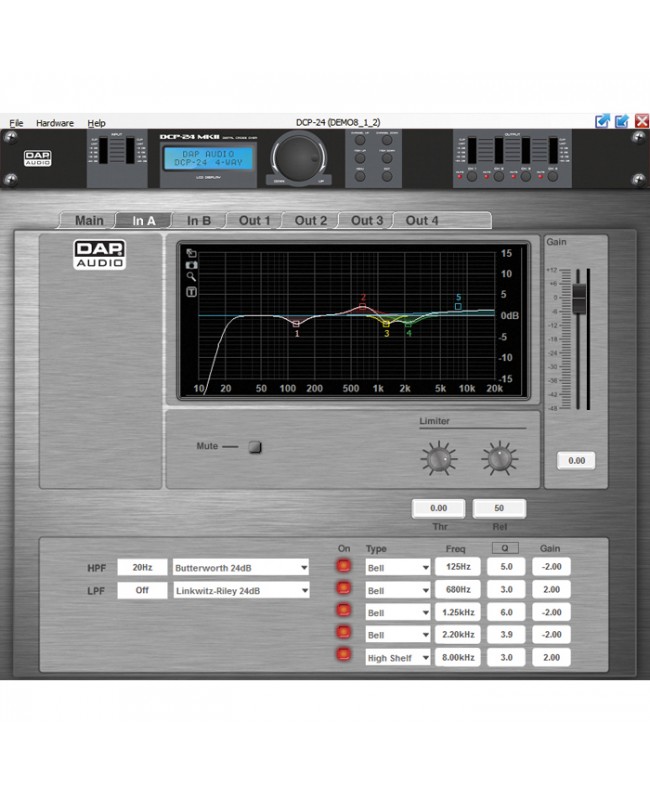This screenshot has height=794, width=650.
Task: Click 125Hz frequency field
Action: pos(458,567)
